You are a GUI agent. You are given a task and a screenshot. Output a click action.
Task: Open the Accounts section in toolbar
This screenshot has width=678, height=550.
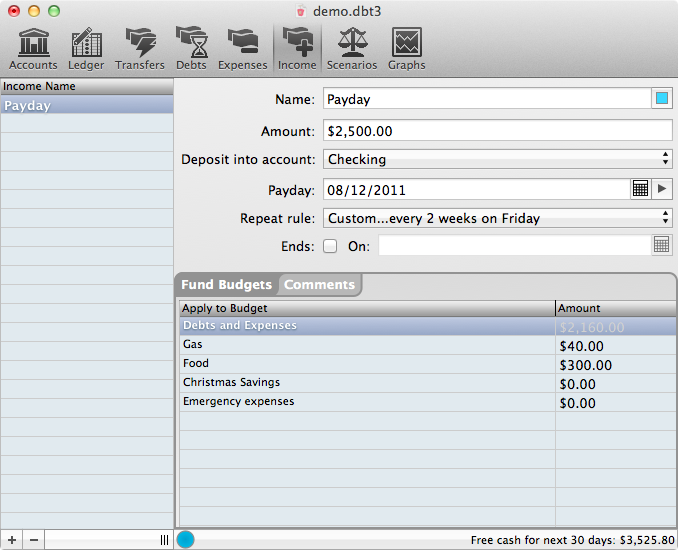[x=33, y=48]
